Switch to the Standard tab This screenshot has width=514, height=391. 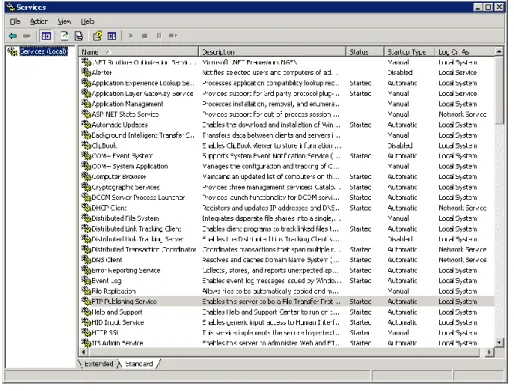point(139,364)
